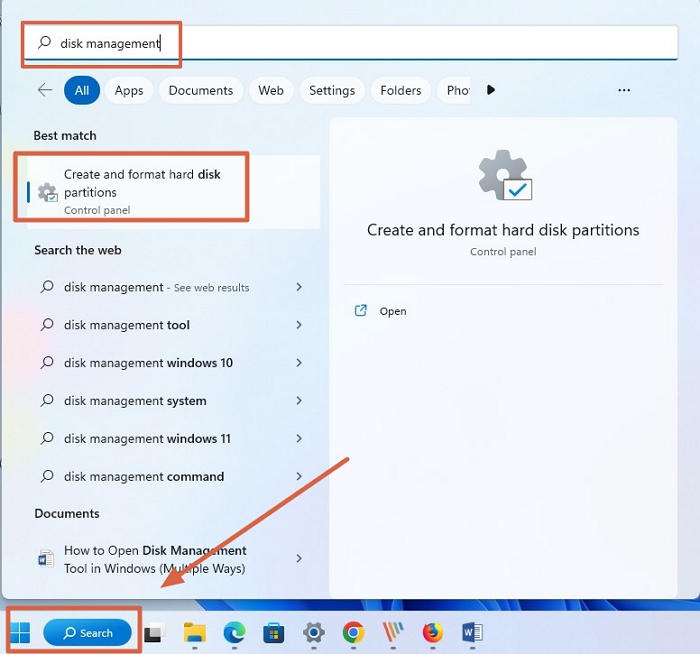
Task: Click Open in the preview pane
Action: tap(393, 311)
